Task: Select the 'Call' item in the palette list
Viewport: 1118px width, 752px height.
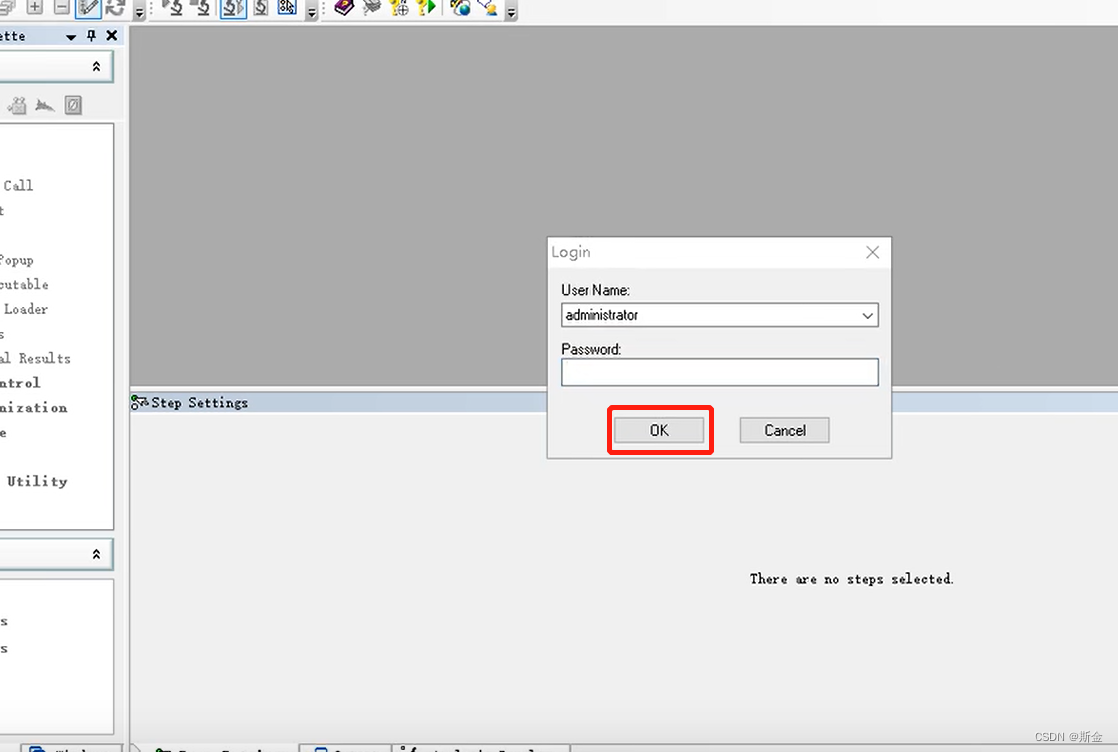Action: (x=18, y=185)
